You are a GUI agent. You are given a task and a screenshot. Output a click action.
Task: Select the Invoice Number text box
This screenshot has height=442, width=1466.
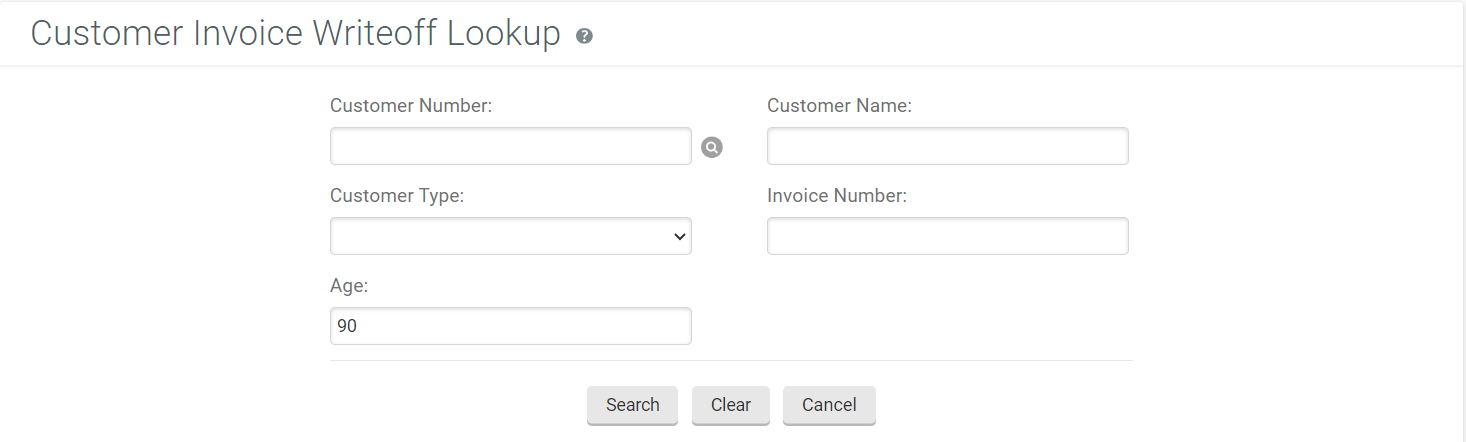(x=947, y=236)
